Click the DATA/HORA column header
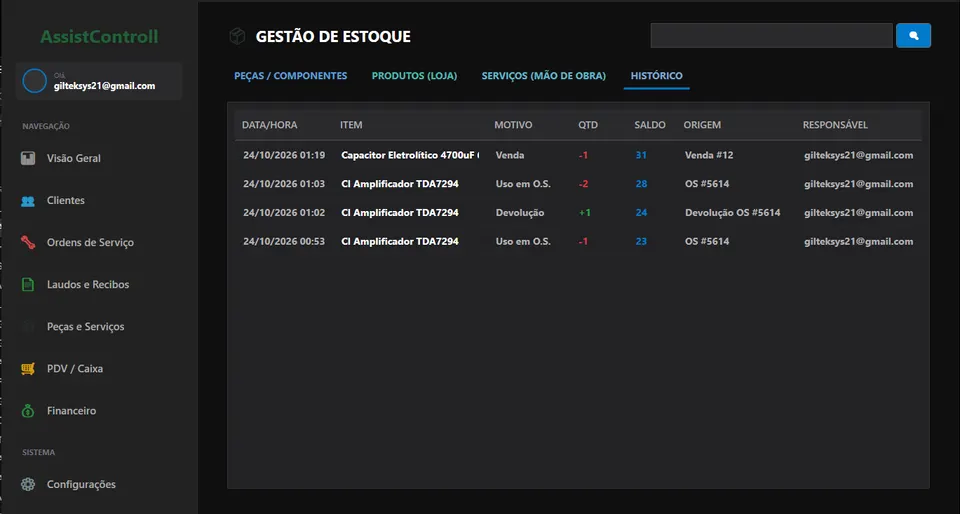The height and width of the screenshot is (514, 960). (x=269, y=125)
